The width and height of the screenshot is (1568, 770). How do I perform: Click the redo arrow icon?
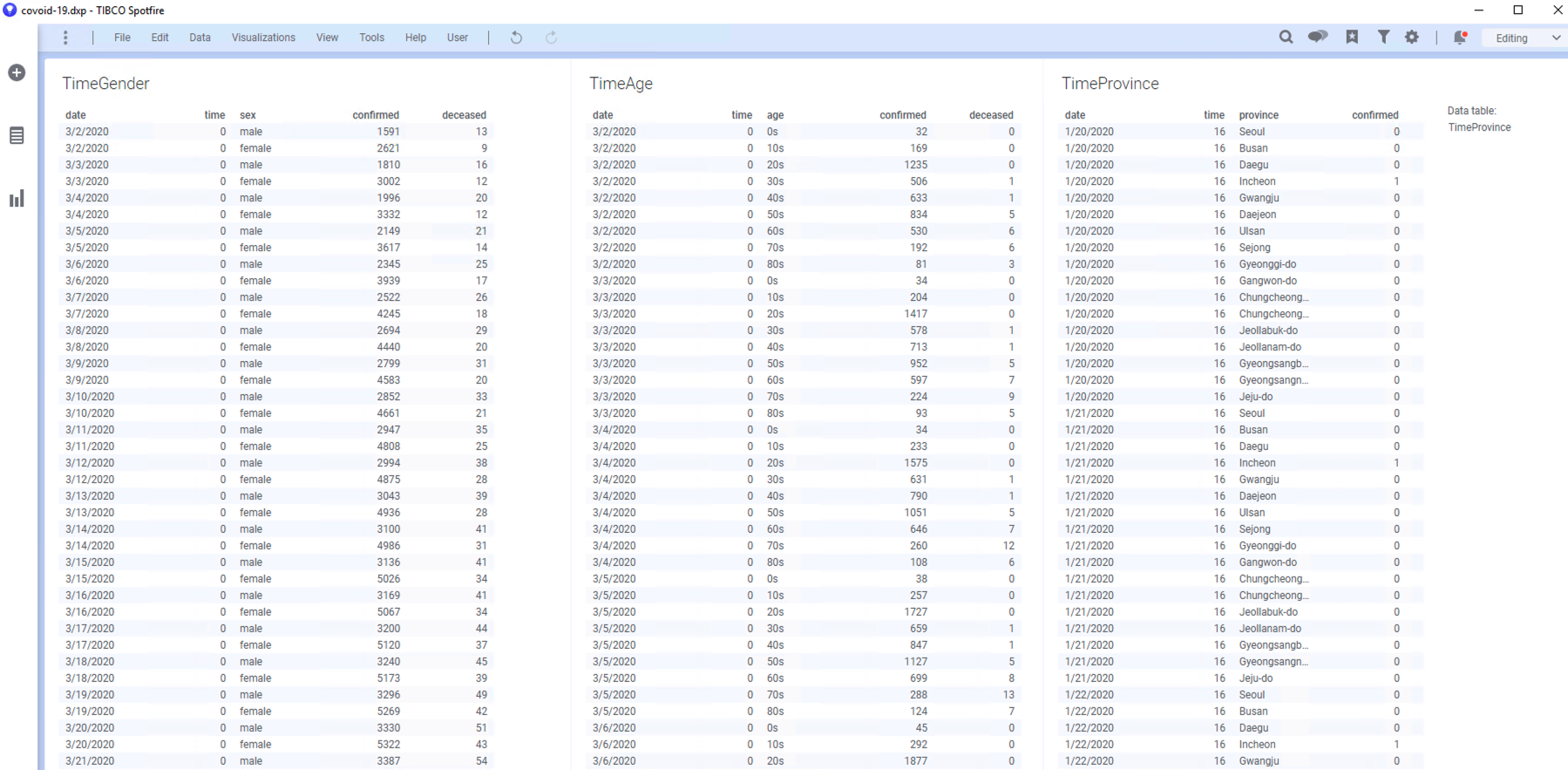click(x=551, y=37)
